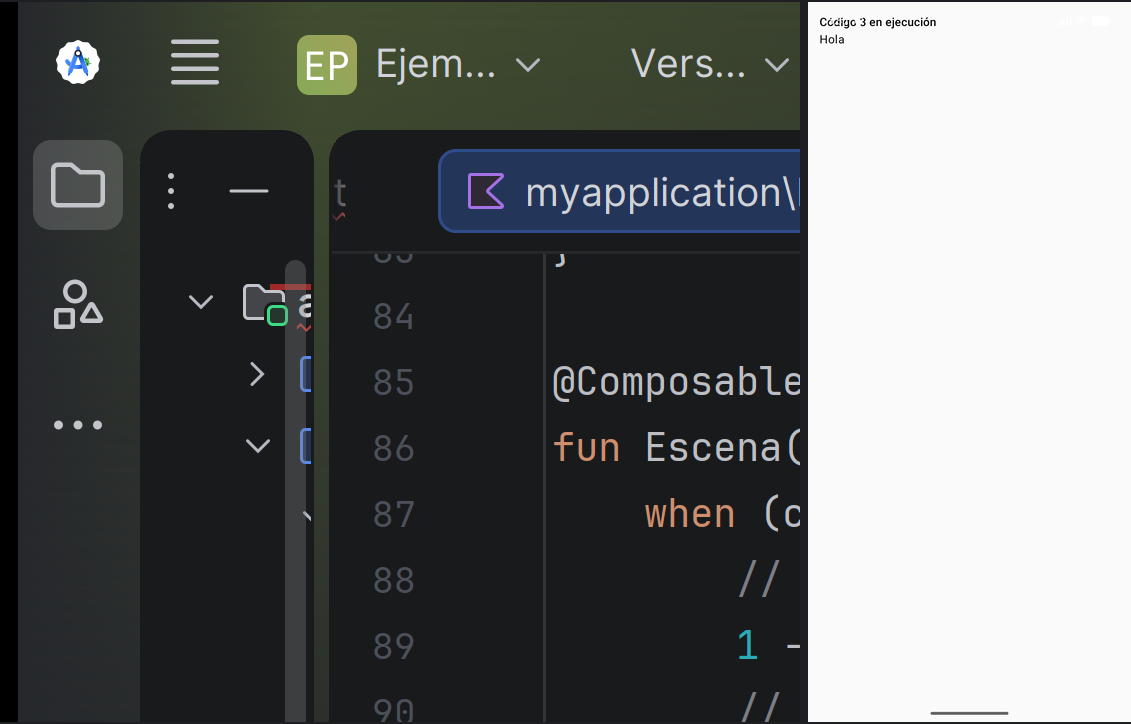Click the "Hola" text in emulator
The image size is (1131, 724).
tap(832, 40)
